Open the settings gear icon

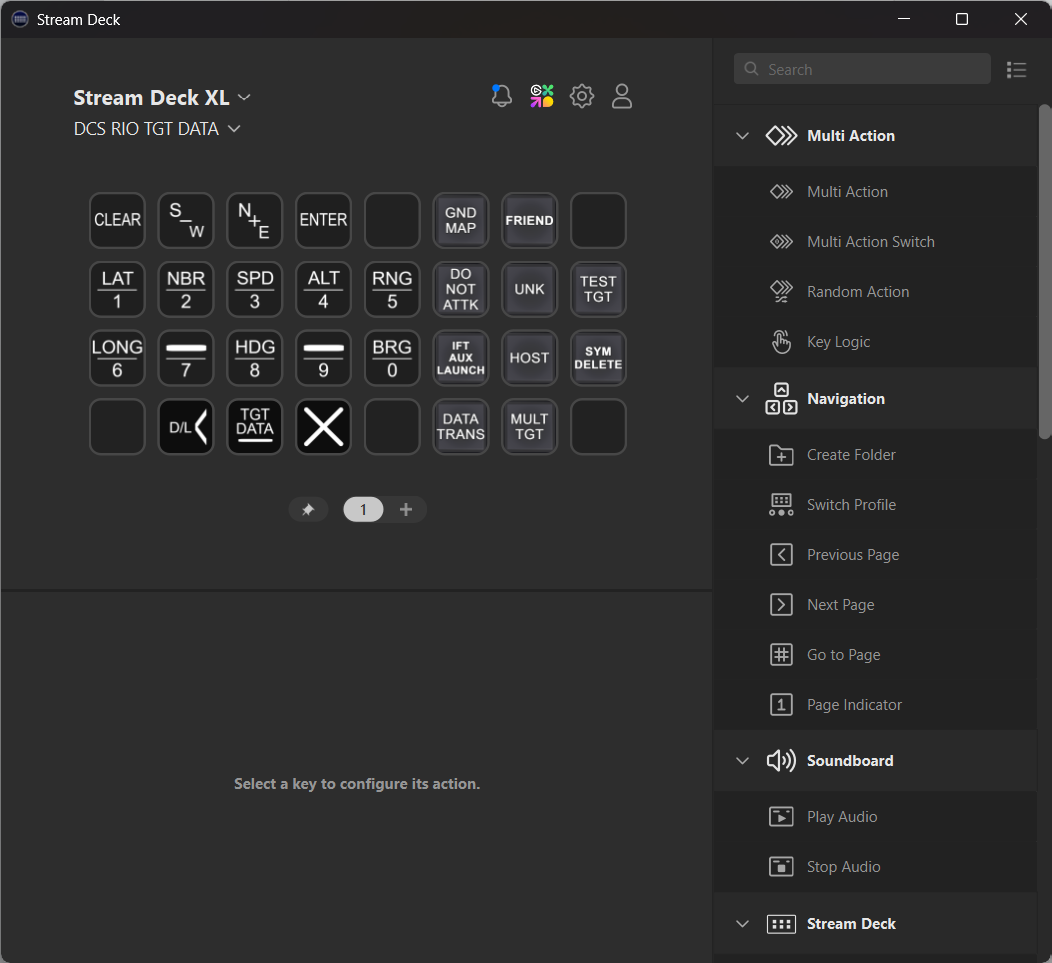[x=582, y=96]
